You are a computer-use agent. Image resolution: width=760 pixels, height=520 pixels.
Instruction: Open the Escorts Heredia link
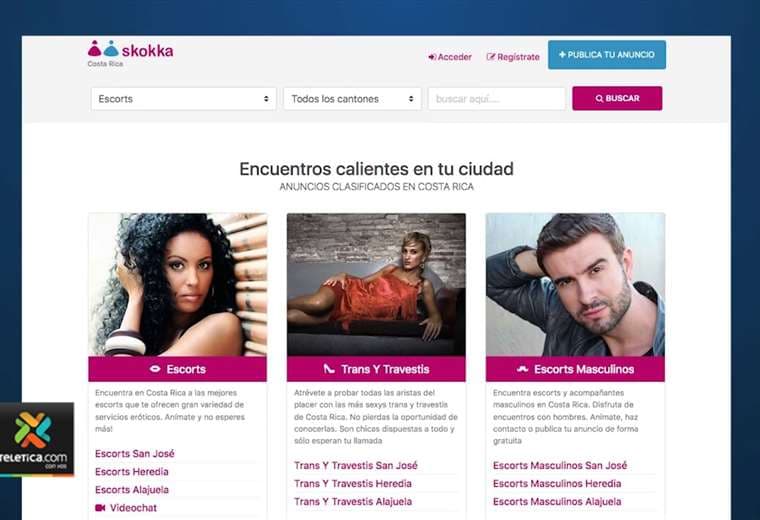tap(132, 472)
